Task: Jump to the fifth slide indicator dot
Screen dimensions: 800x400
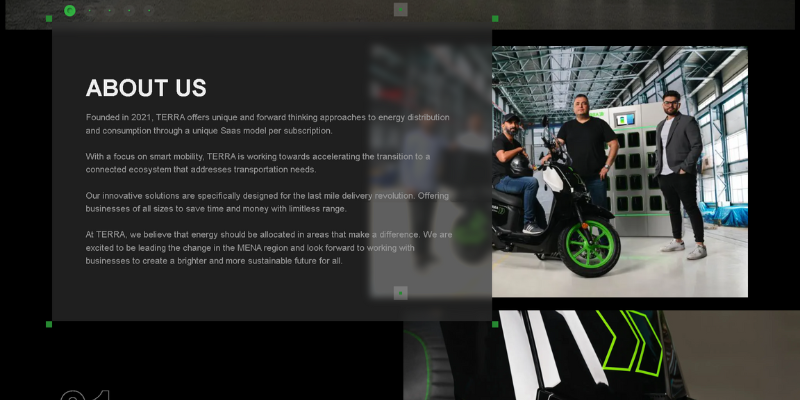Action: pyautogui.click(x=148, y=10)
